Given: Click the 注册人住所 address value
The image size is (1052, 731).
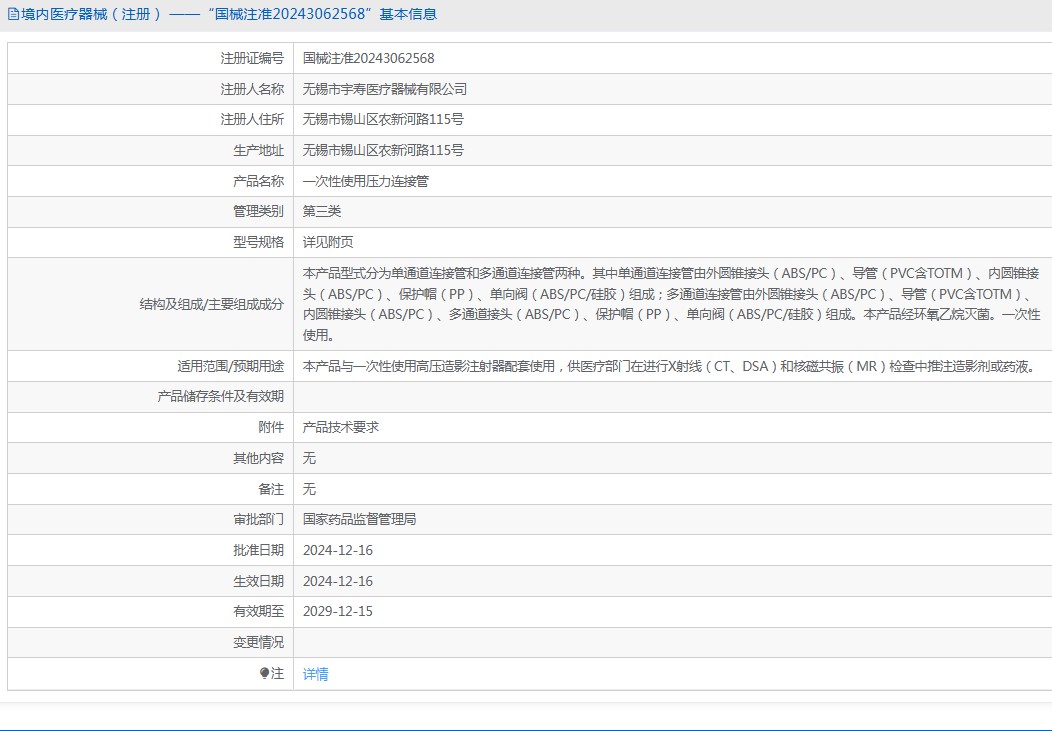Looking at the screenshot, I should point(383,120).
